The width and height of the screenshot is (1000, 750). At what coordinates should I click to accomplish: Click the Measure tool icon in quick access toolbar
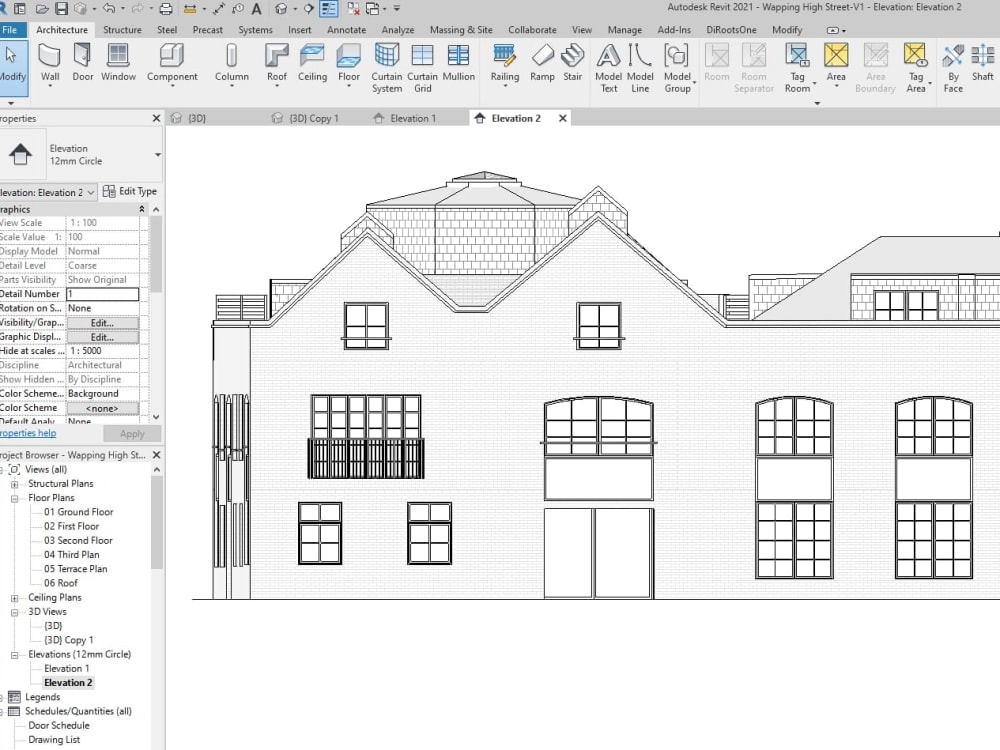(x=189, y=9)
